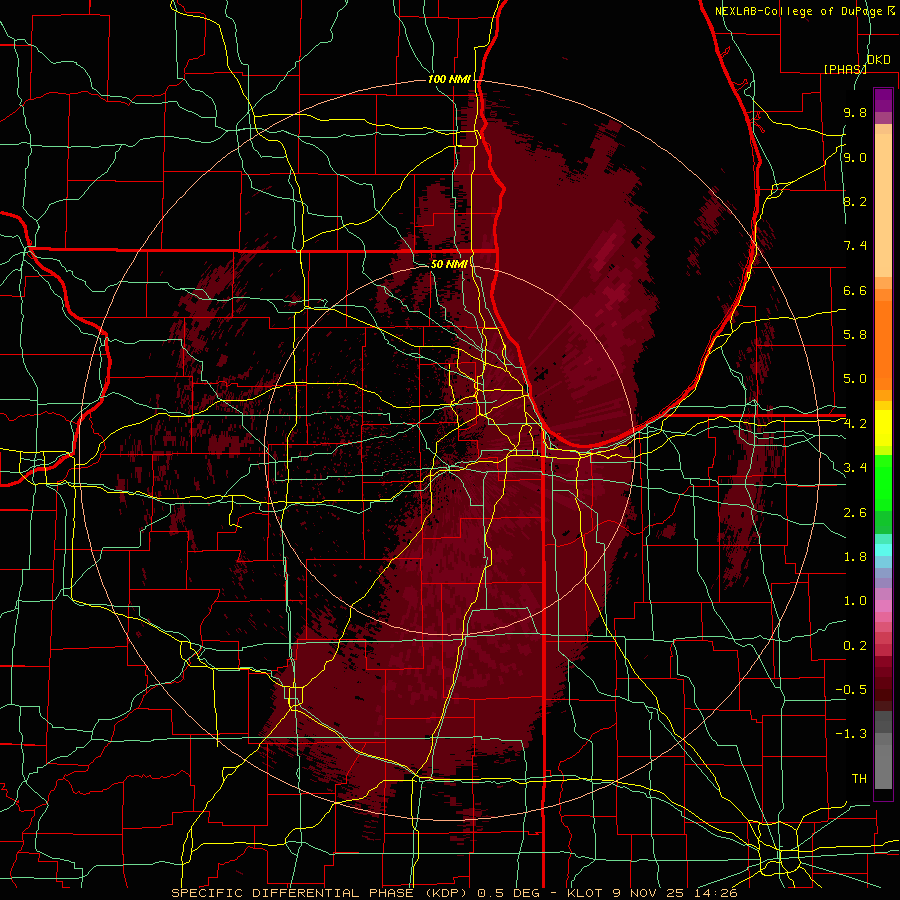Click the [PHAS] scale header
900x900 pixels.
click(x=845, y=69)
